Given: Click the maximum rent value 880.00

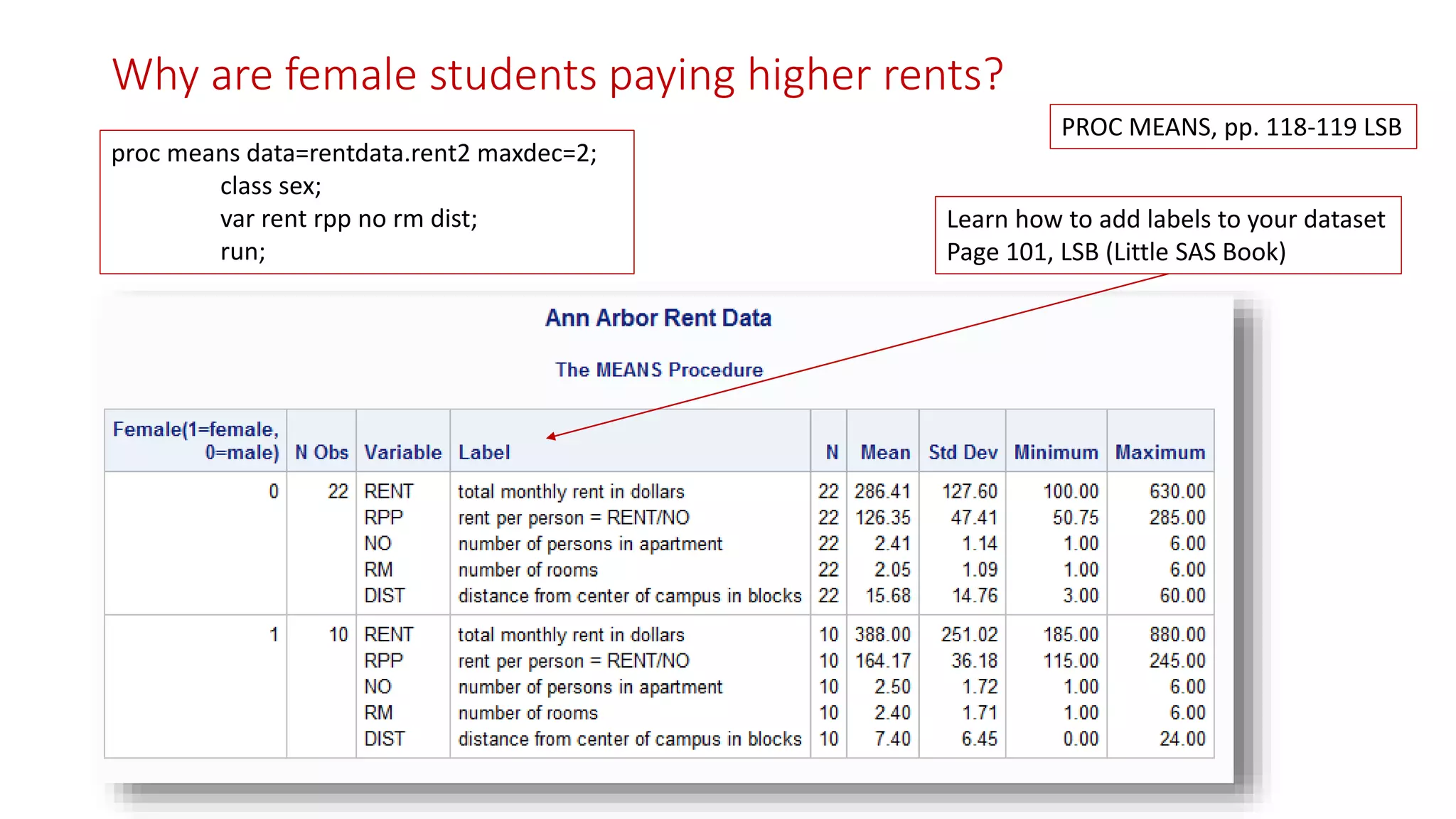Looking at the screenshot, I should (x=1177, y=634).
